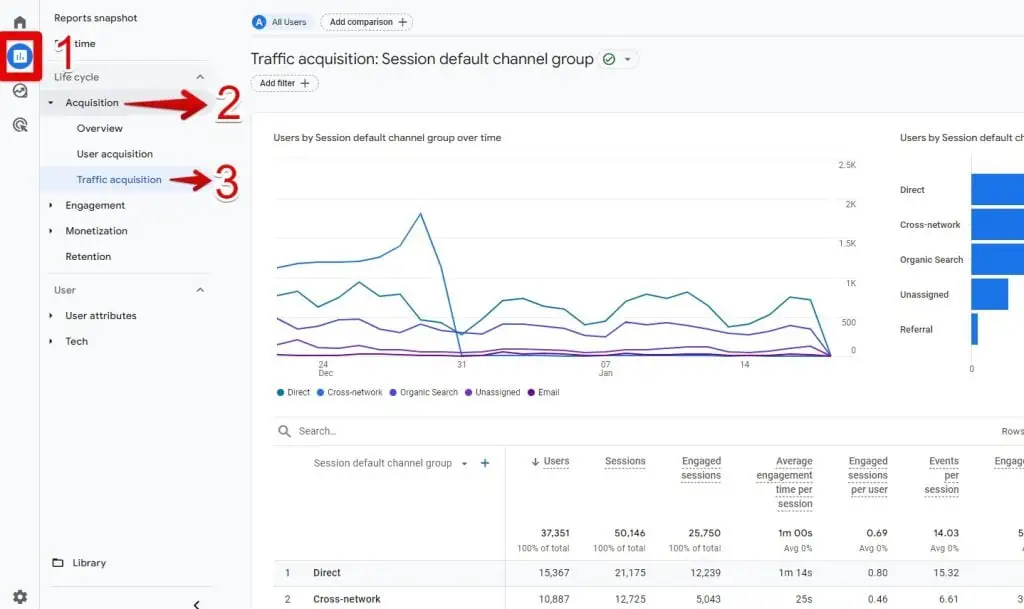This screenshot has height=609, width=1024.
Task: Toggle the Email series in the chart legend
Action: 544,392
